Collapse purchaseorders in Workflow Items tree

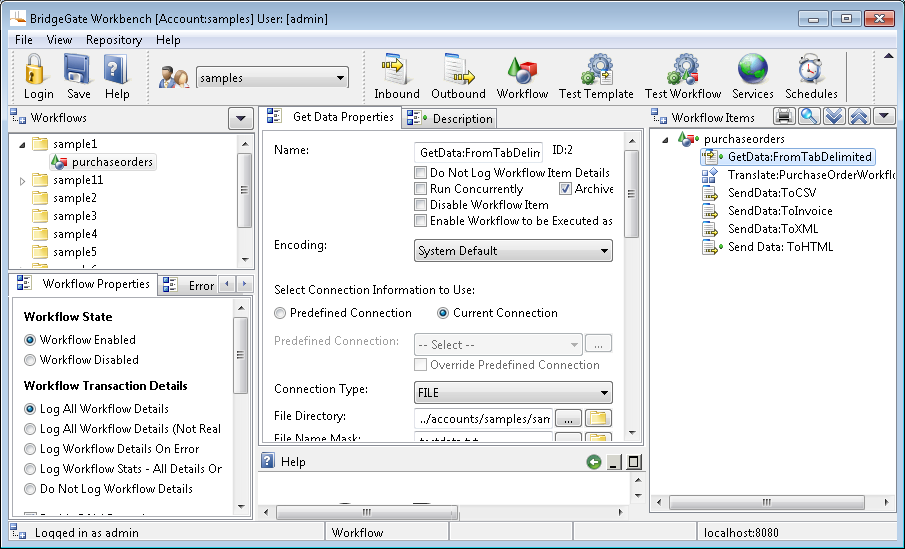click(665, 139)
